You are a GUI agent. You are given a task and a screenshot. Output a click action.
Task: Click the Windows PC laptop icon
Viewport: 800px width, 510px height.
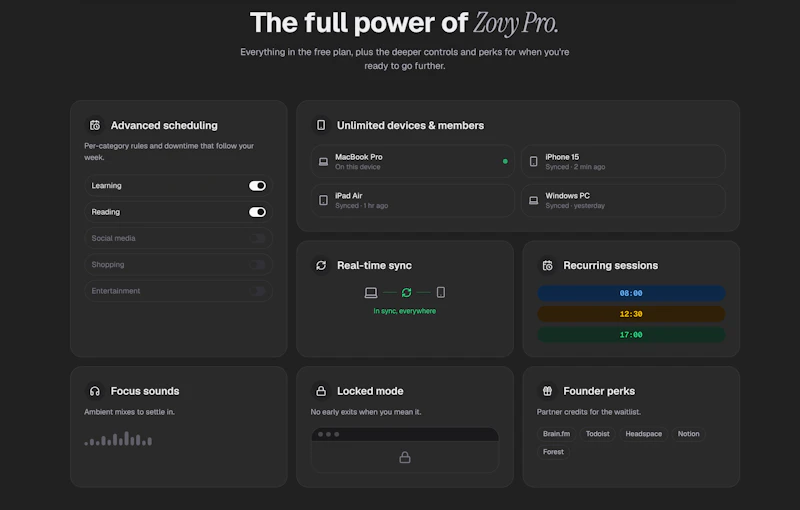(534, 200)
